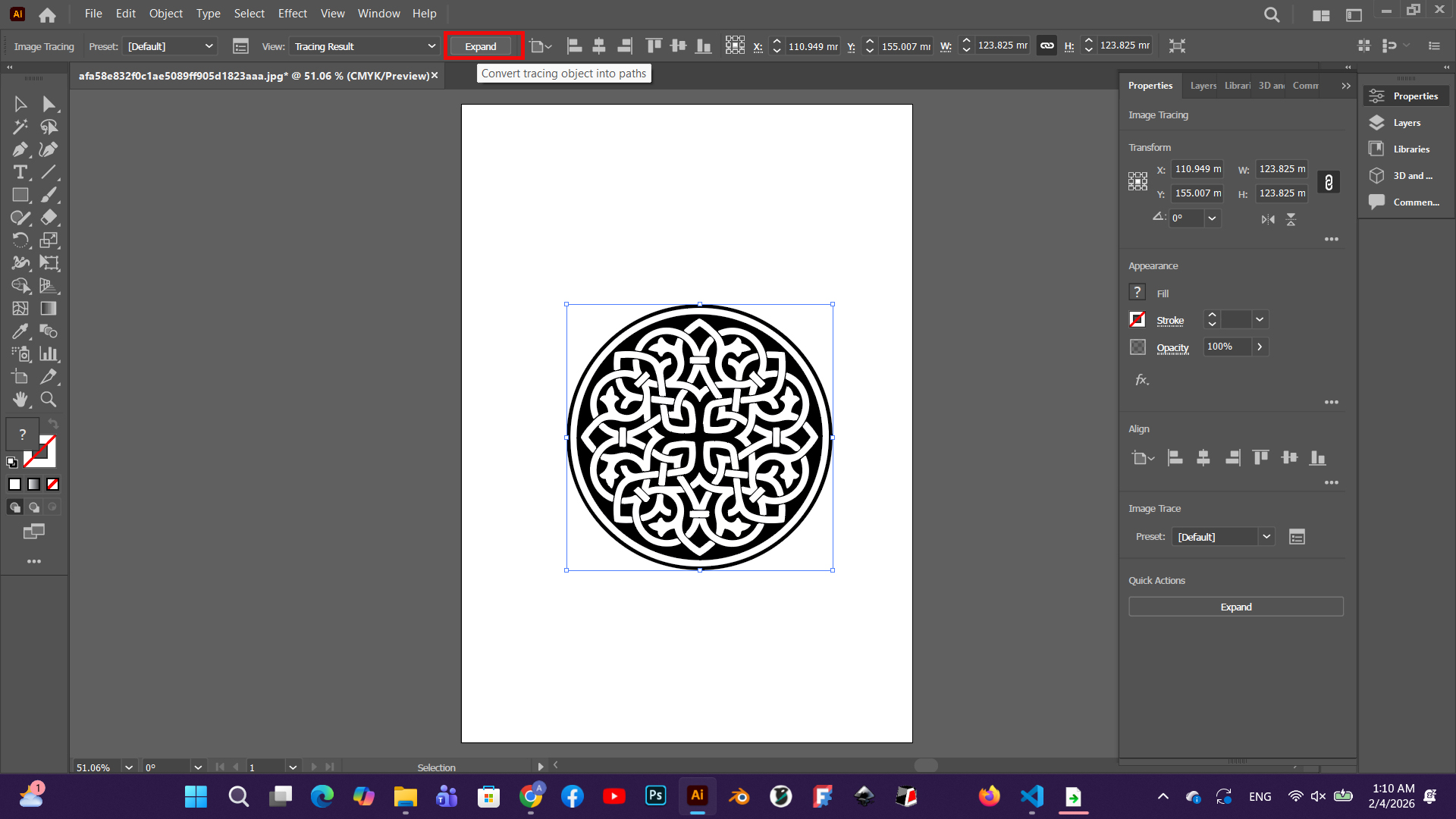This screenshot has width=1456, height=819.
Task: Open the Effect menu
Action: point(292,14)
